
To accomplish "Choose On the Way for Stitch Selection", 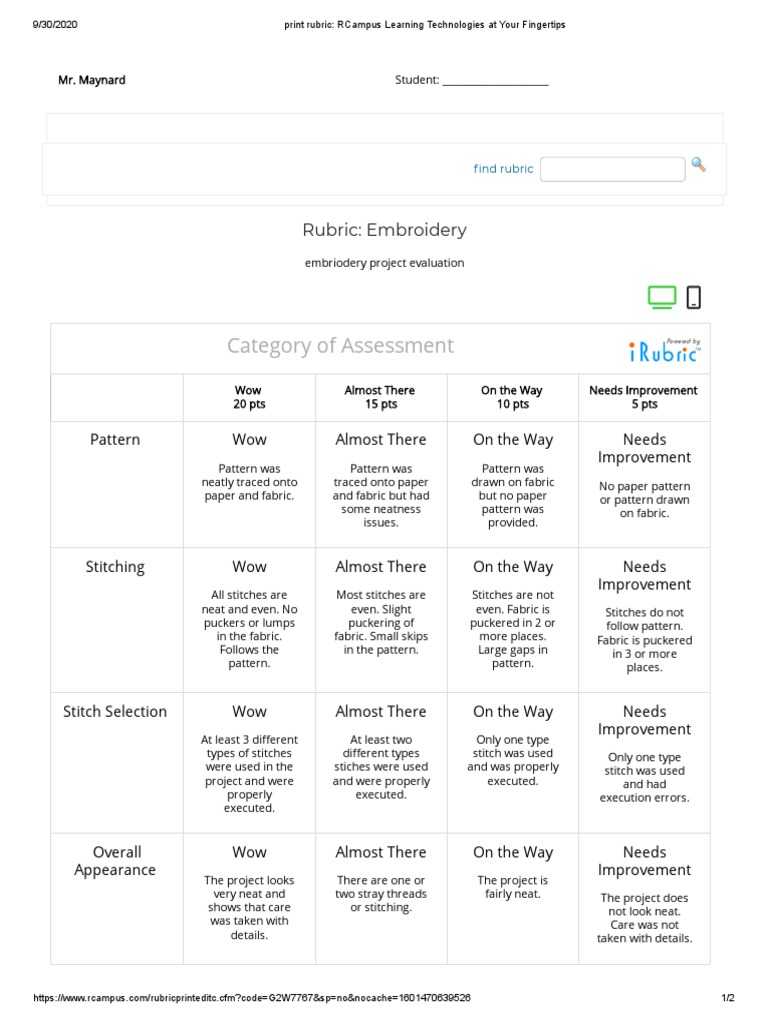I will click(x=513, y=760).
